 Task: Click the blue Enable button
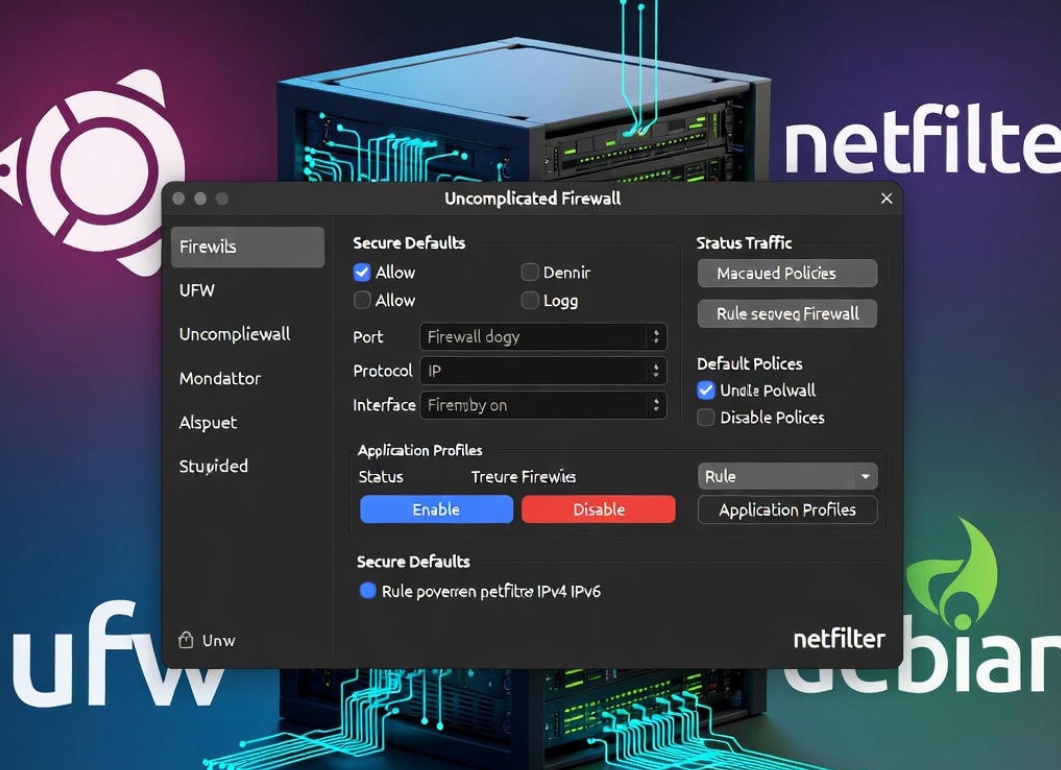(x=436, y=509)
